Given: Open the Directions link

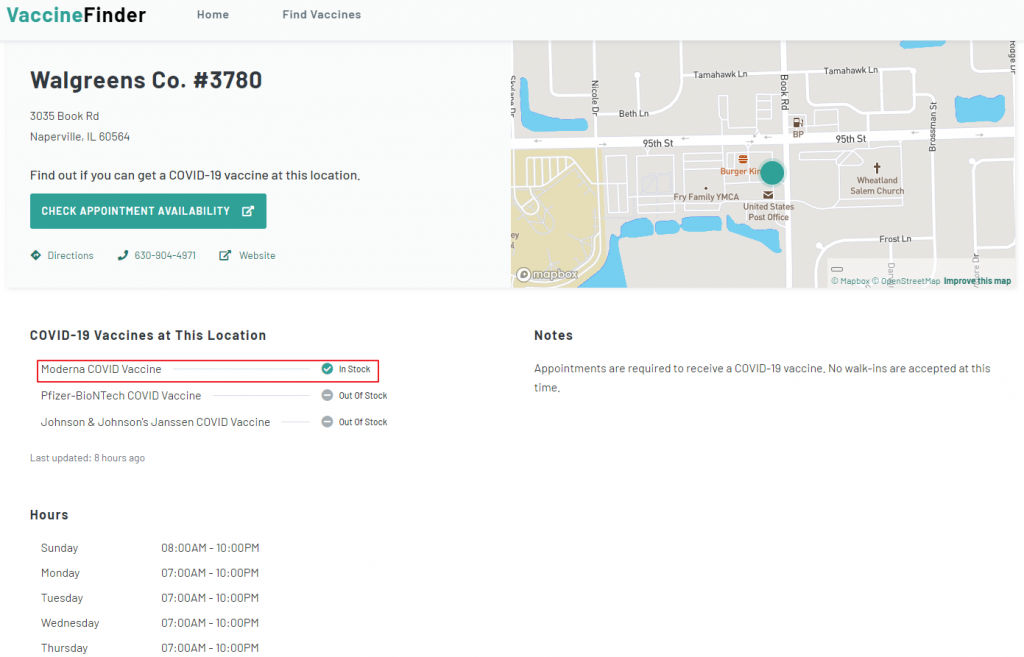Looking at the screenshot, I should [70, 256].
